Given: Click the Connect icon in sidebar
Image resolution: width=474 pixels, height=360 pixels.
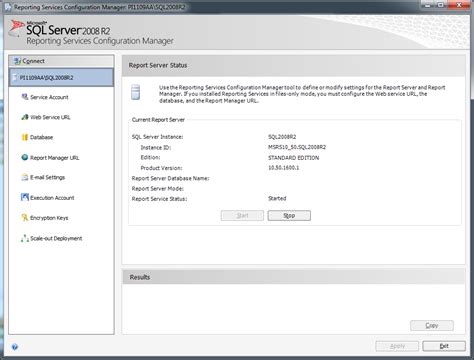Looking at the screenshot, I should pos(17,61).
